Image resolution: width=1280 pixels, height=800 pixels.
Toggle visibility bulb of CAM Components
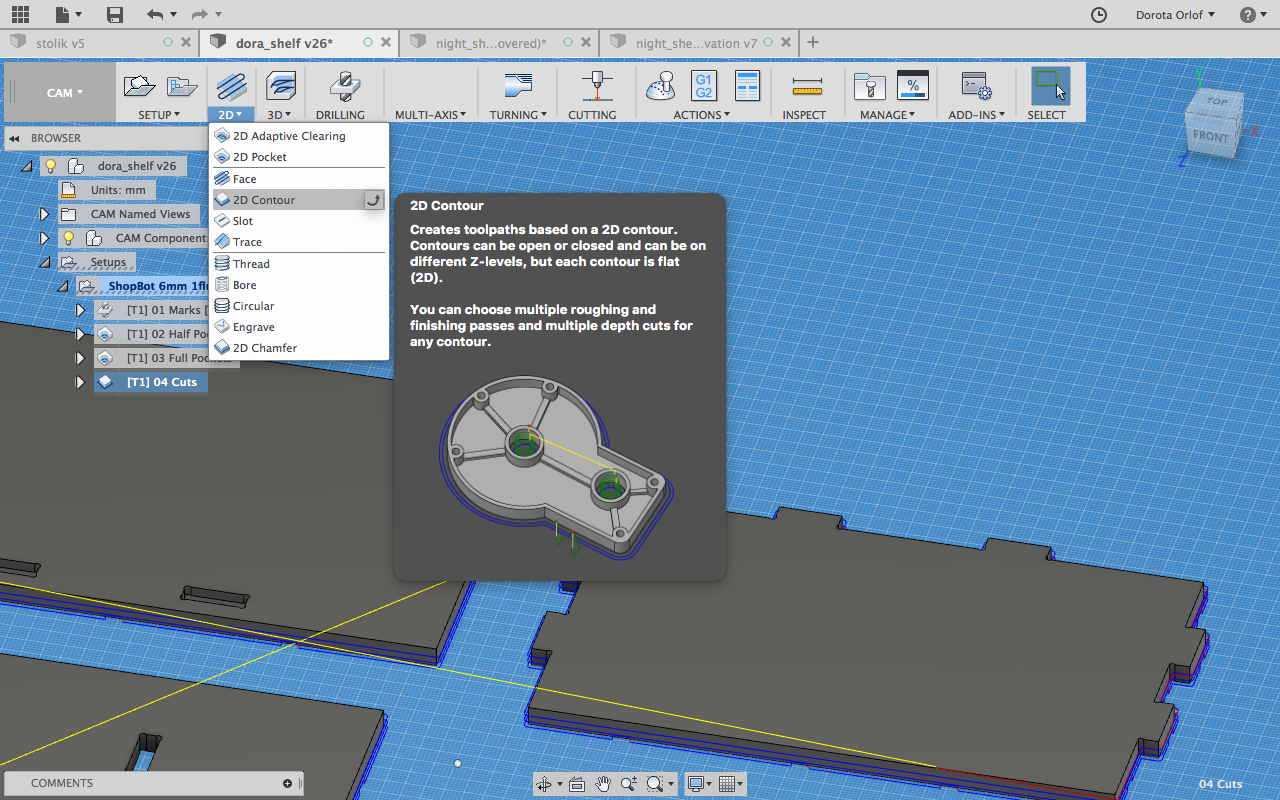click(x=69, y=238)
